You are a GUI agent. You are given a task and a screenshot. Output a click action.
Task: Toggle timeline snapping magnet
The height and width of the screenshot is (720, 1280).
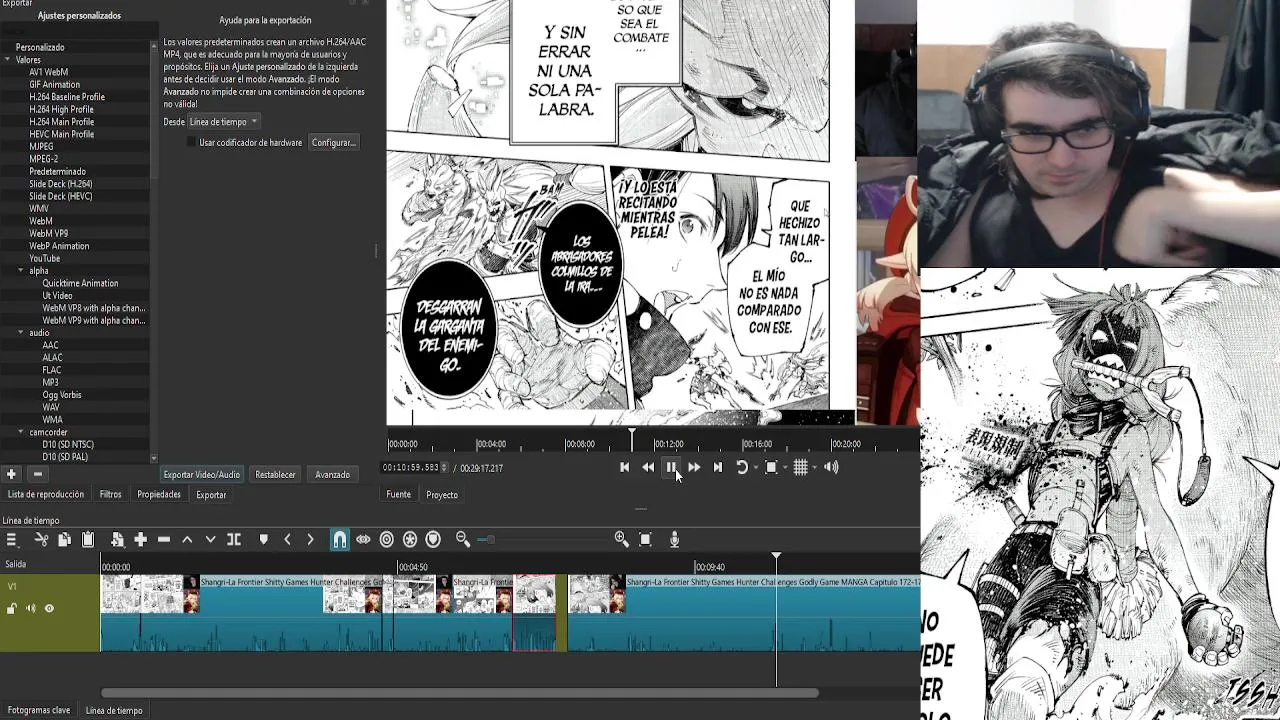[x=340, y=540]
